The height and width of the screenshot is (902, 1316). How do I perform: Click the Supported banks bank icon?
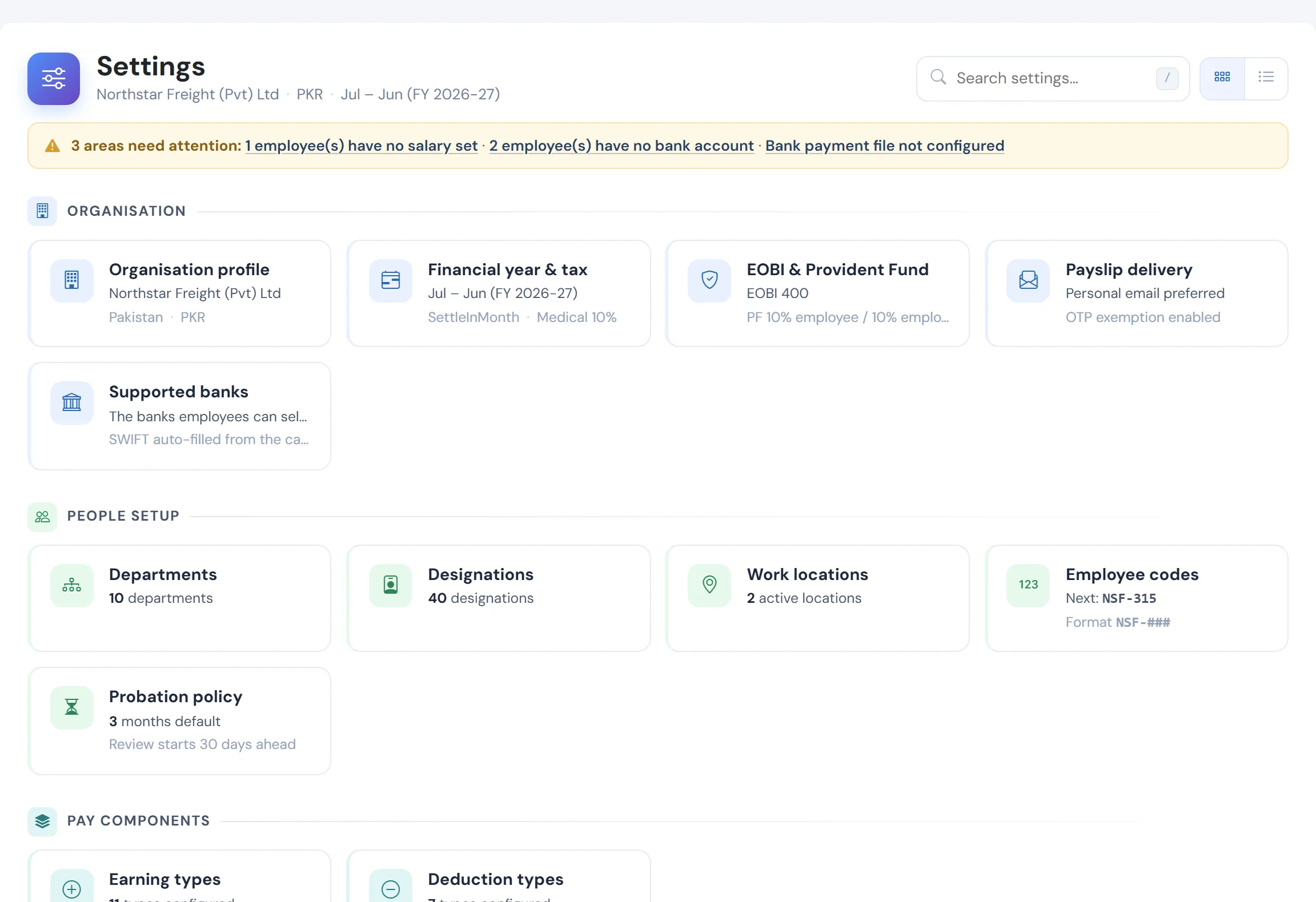pos(72,402)
